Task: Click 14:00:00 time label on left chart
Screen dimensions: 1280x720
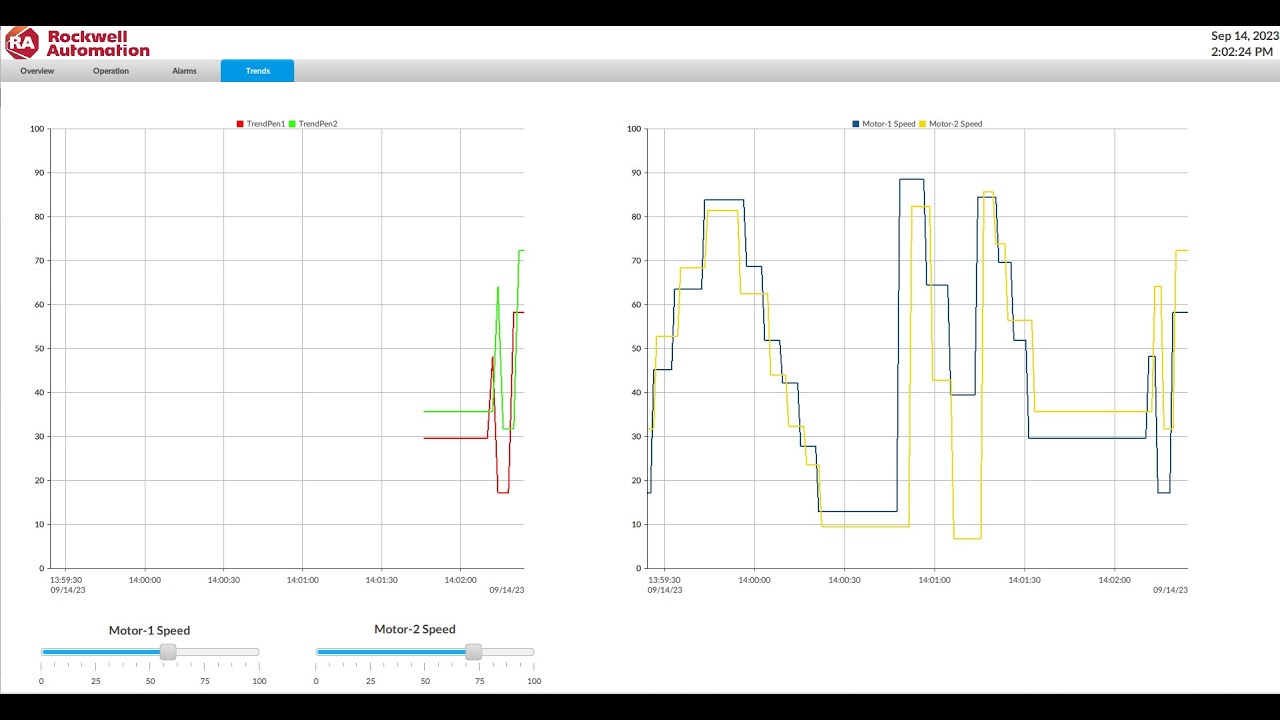Action: 145,580
